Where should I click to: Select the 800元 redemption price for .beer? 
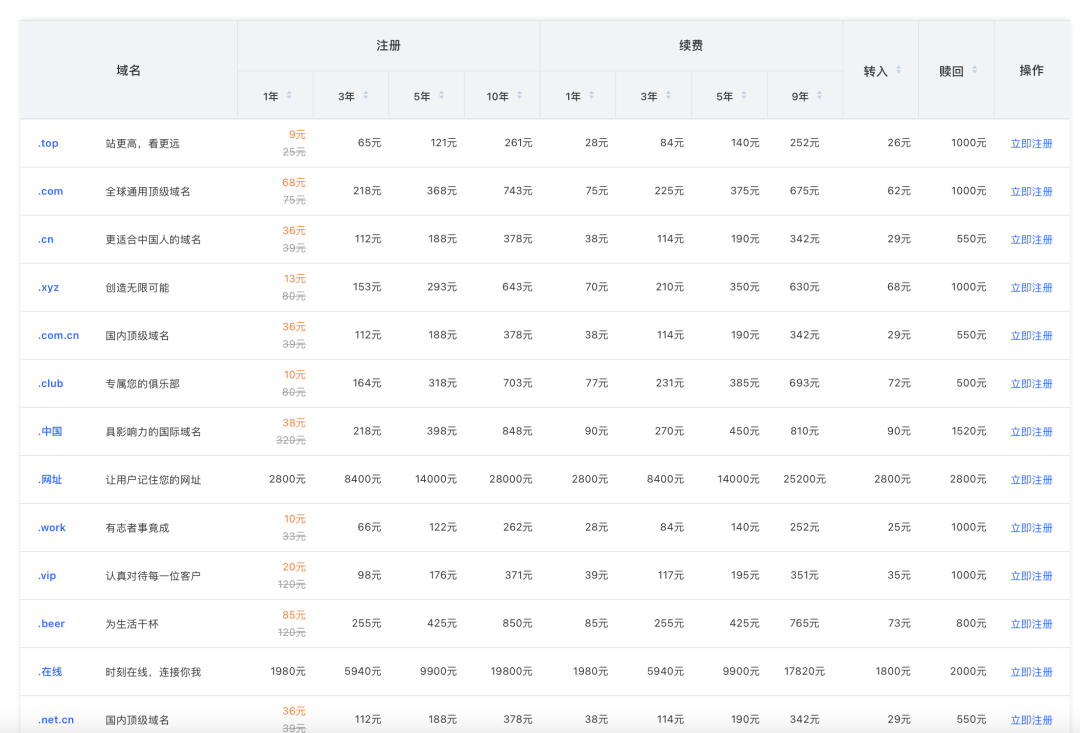[971, 623]
